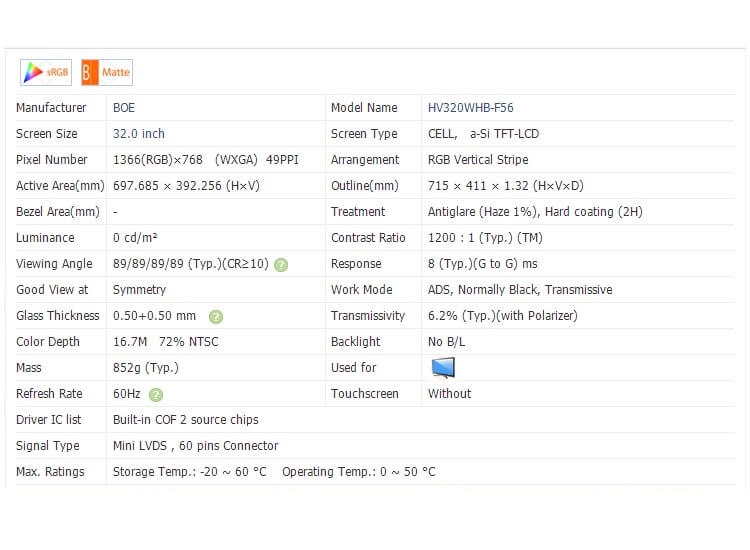This screenshot has width=750, height=550.
Task: Click the Antiglare treatment value
Action: (534, 212)
